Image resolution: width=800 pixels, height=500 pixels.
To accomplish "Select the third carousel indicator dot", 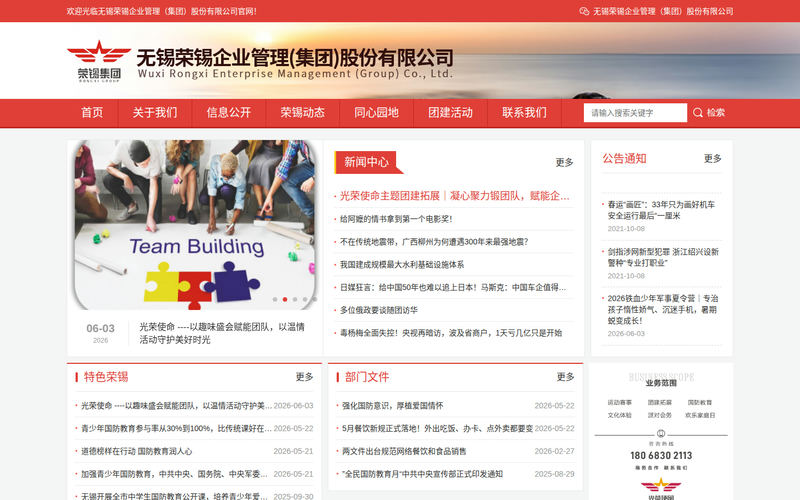I will [x=295, y=299].
